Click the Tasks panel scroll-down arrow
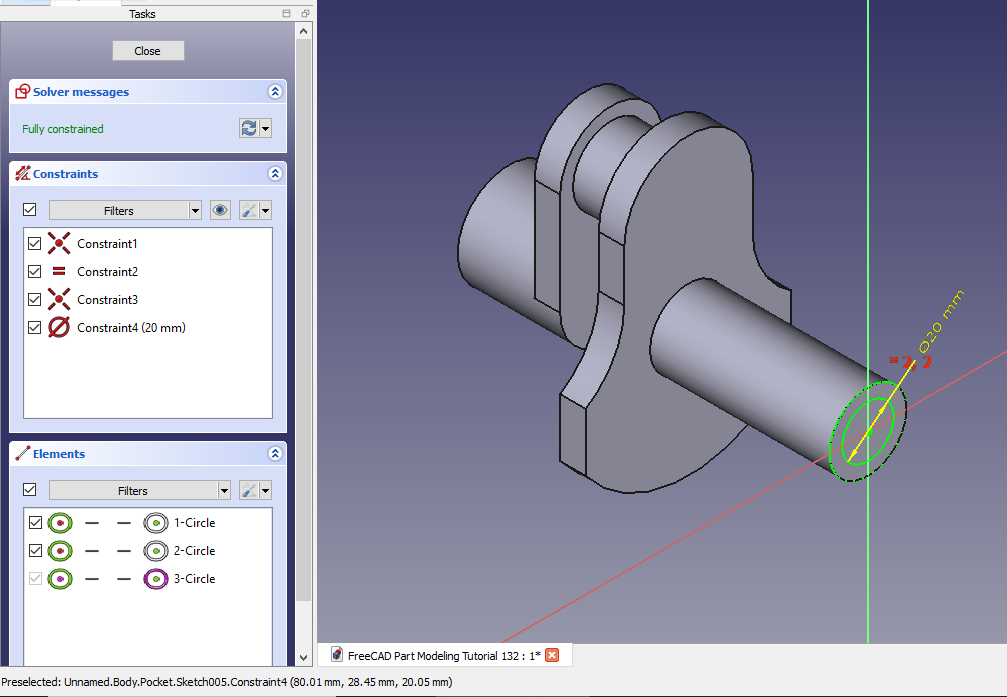The width and height of the screenshot is (1007, 697). 304,657
